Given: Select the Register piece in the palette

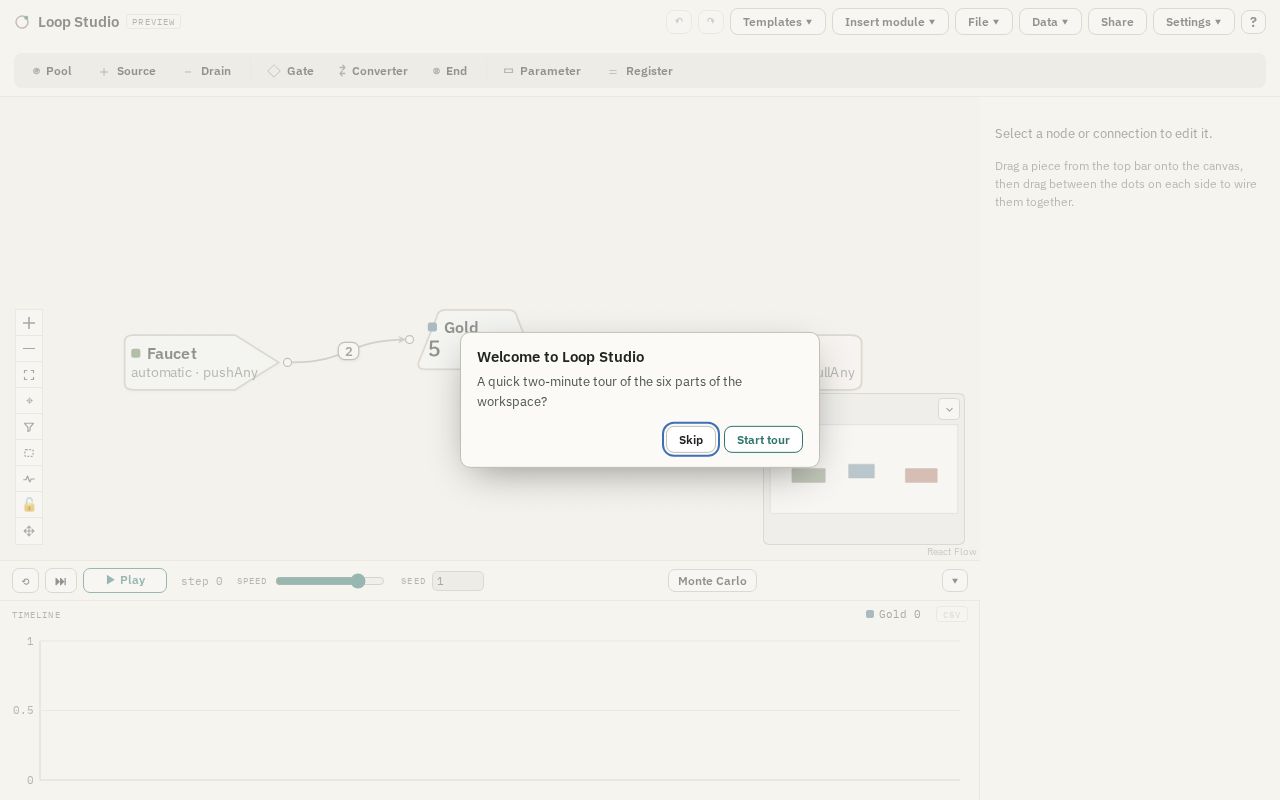Looking at the screenshot, I should pyautogui.click(x=641, y=71).
